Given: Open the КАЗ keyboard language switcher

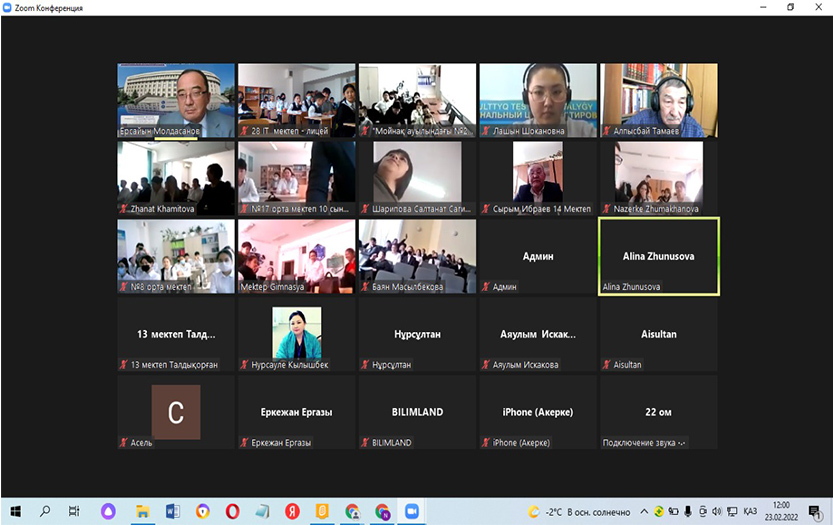Looking at the screenshot, I should (749, 511).
